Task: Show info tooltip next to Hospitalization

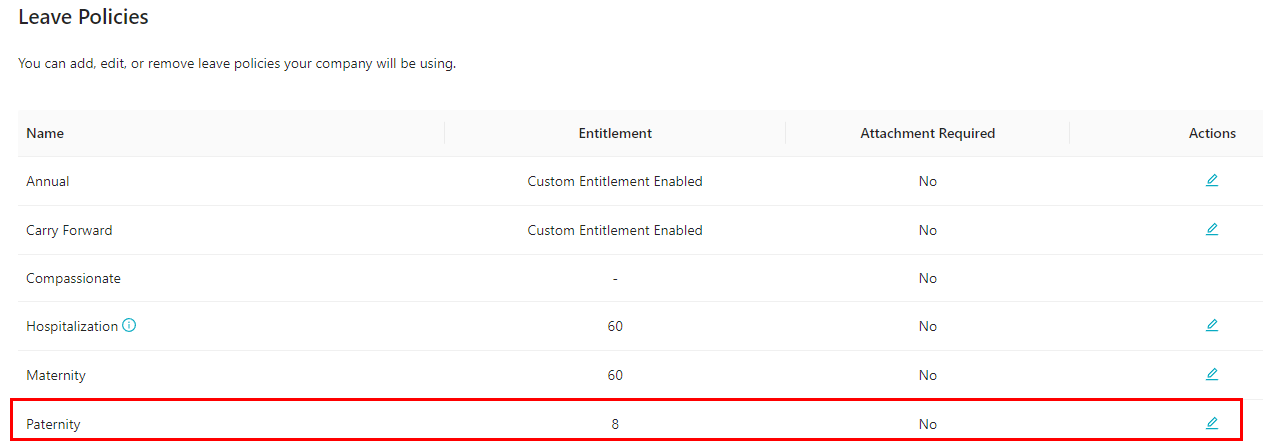Action: 129,325
